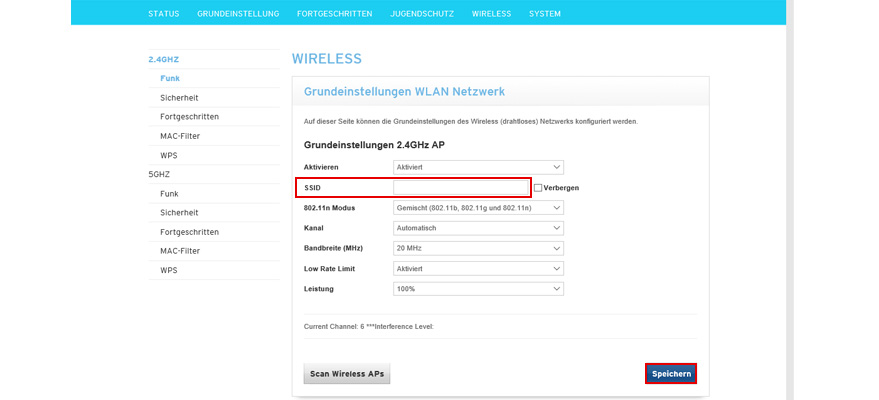The image size is (879, 400).
Task: Expand the 802.11n Modus dropdown
Action: tap(478, 208)
